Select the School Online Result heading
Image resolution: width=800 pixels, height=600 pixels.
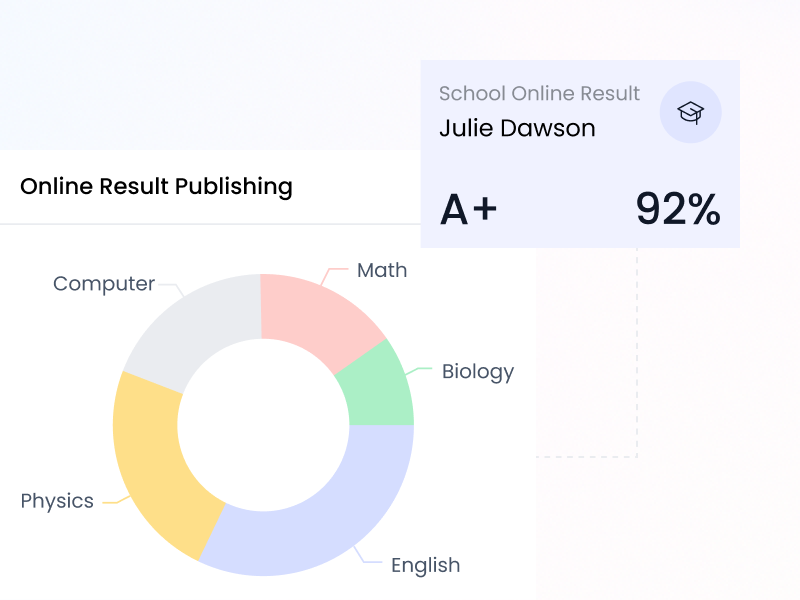[539, 93]
